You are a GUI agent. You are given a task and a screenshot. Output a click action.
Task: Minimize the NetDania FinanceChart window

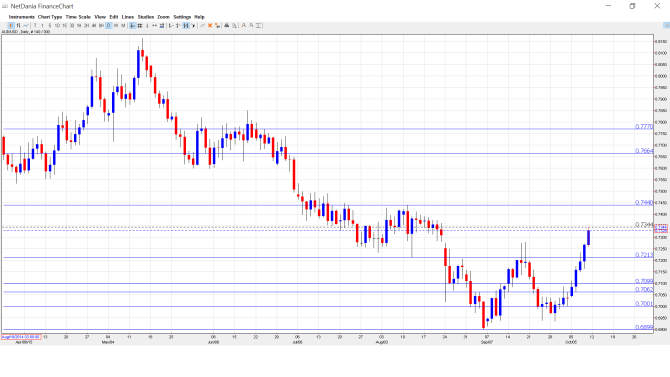tap(608, 6)
